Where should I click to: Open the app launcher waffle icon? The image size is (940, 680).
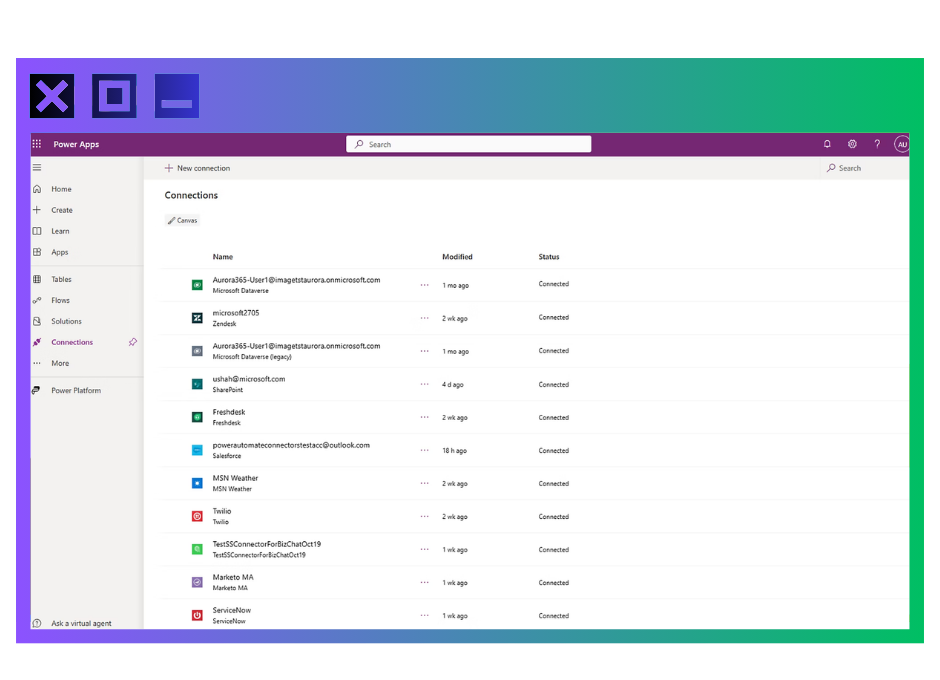(37, 144)
